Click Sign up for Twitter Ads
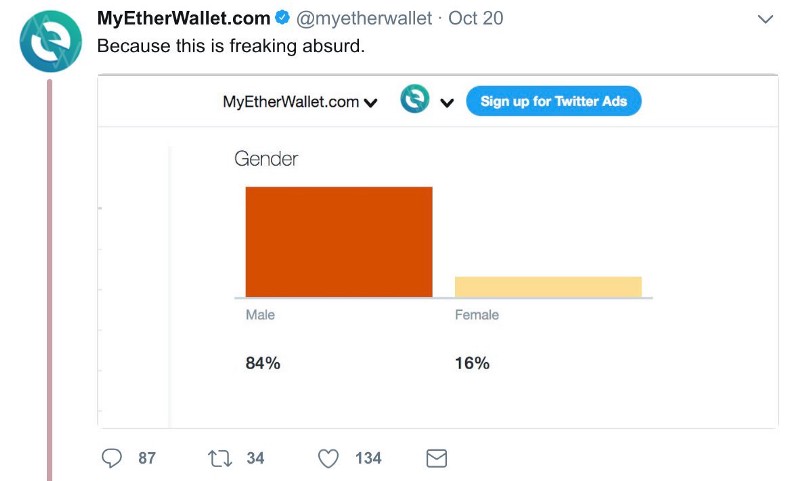Screen dimensions: 800x481 click(x=554, y=101)
